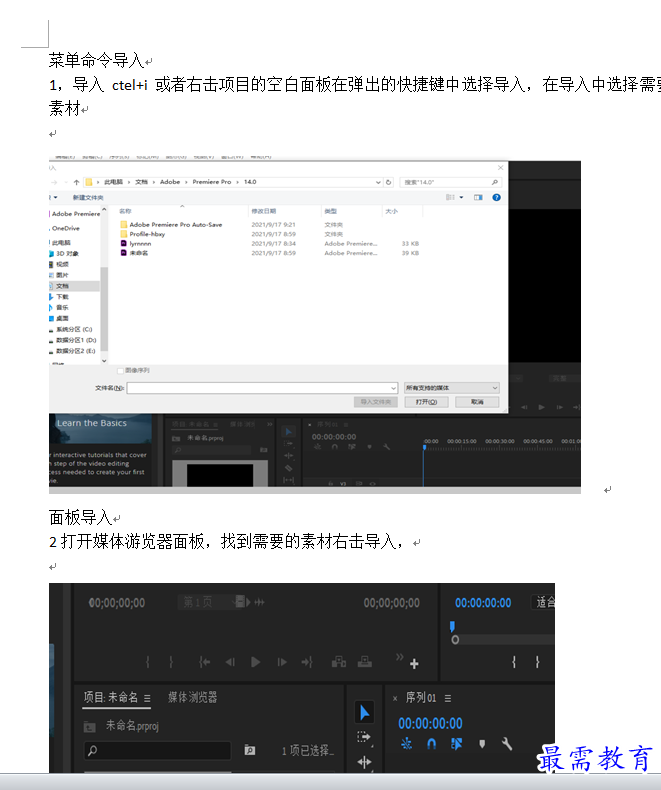Click the 打开(O) button

tap(426, 402)
